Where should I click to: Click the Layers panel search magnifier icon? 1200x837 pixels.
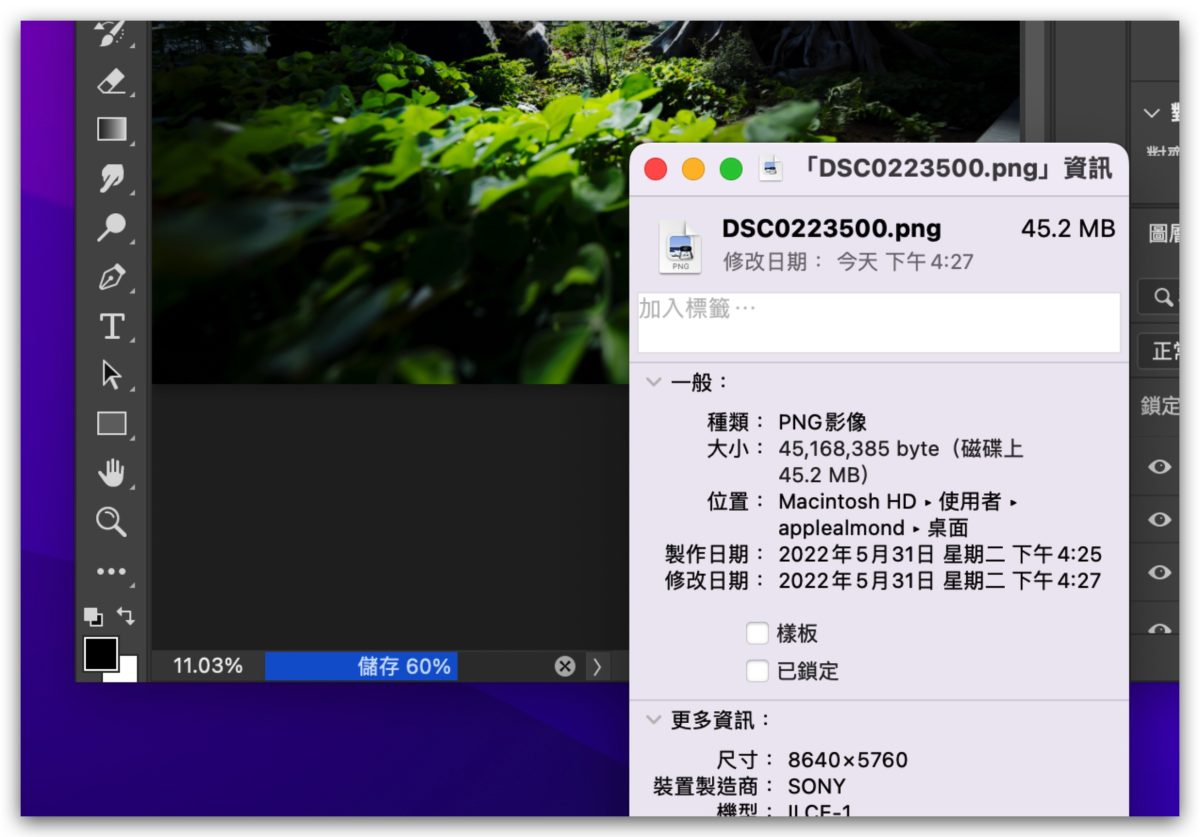click(1163, 297)
